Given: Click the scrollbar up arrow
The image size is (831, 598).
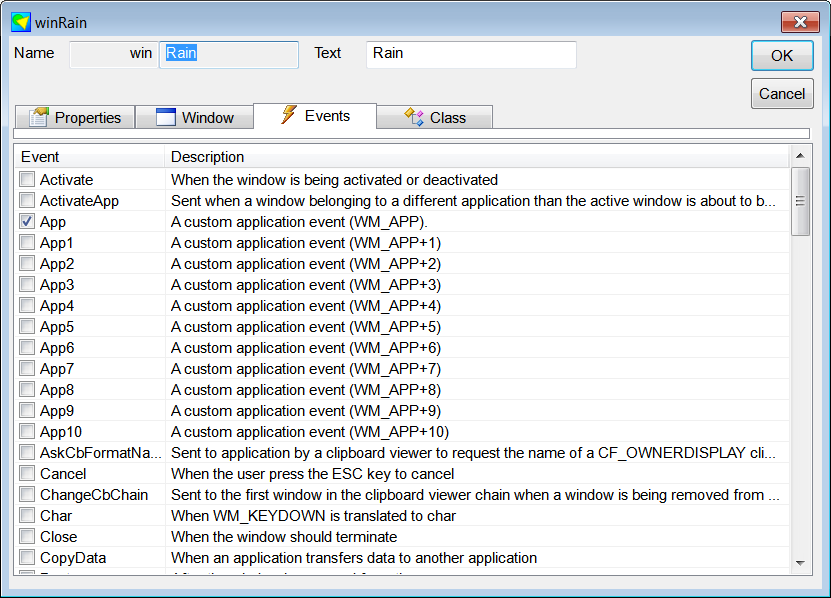Looking at the screenshot, I should click(800, 156).
